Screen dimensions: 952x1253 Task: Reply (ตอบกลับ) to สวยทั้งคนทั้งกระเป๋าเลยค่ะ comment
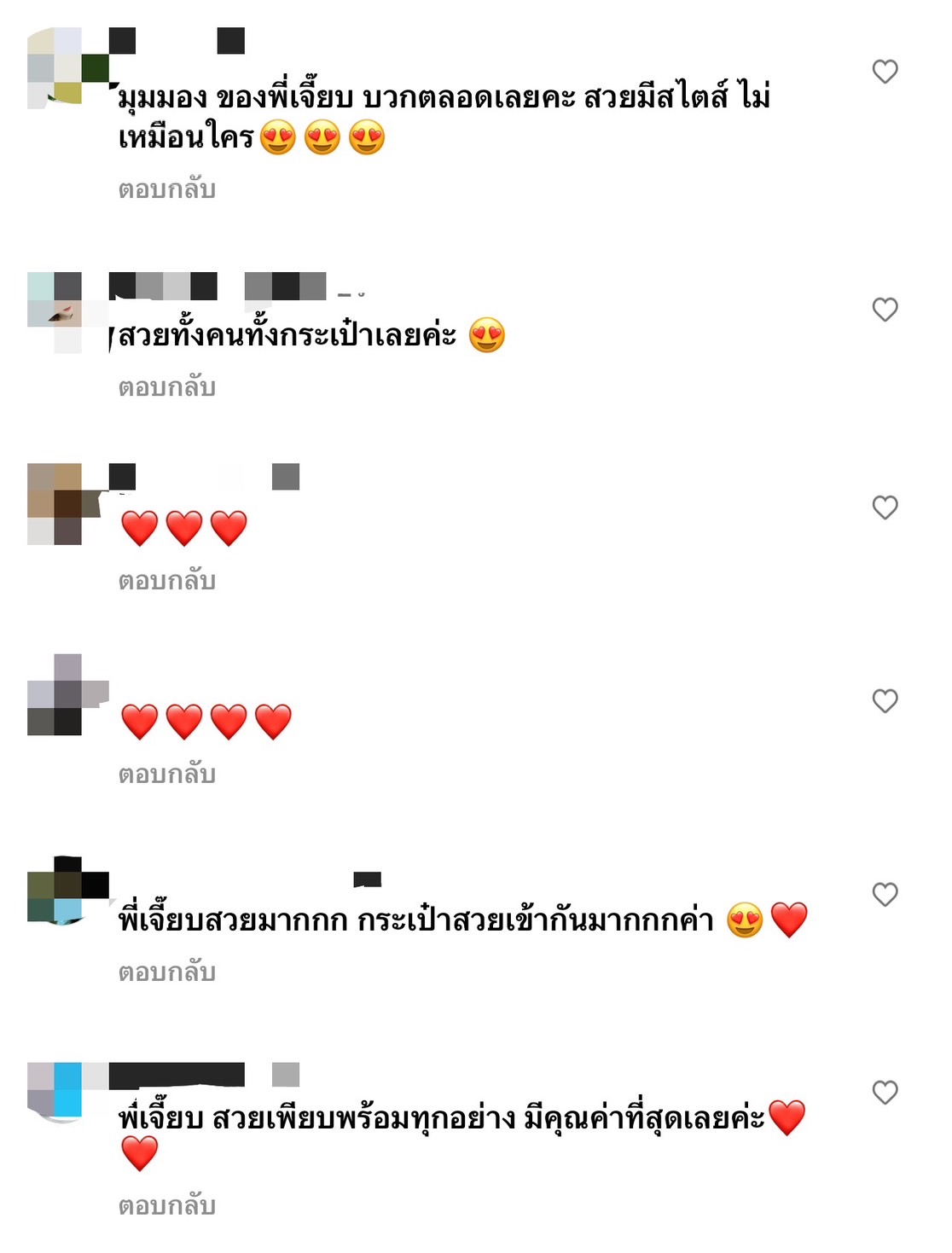166,386
